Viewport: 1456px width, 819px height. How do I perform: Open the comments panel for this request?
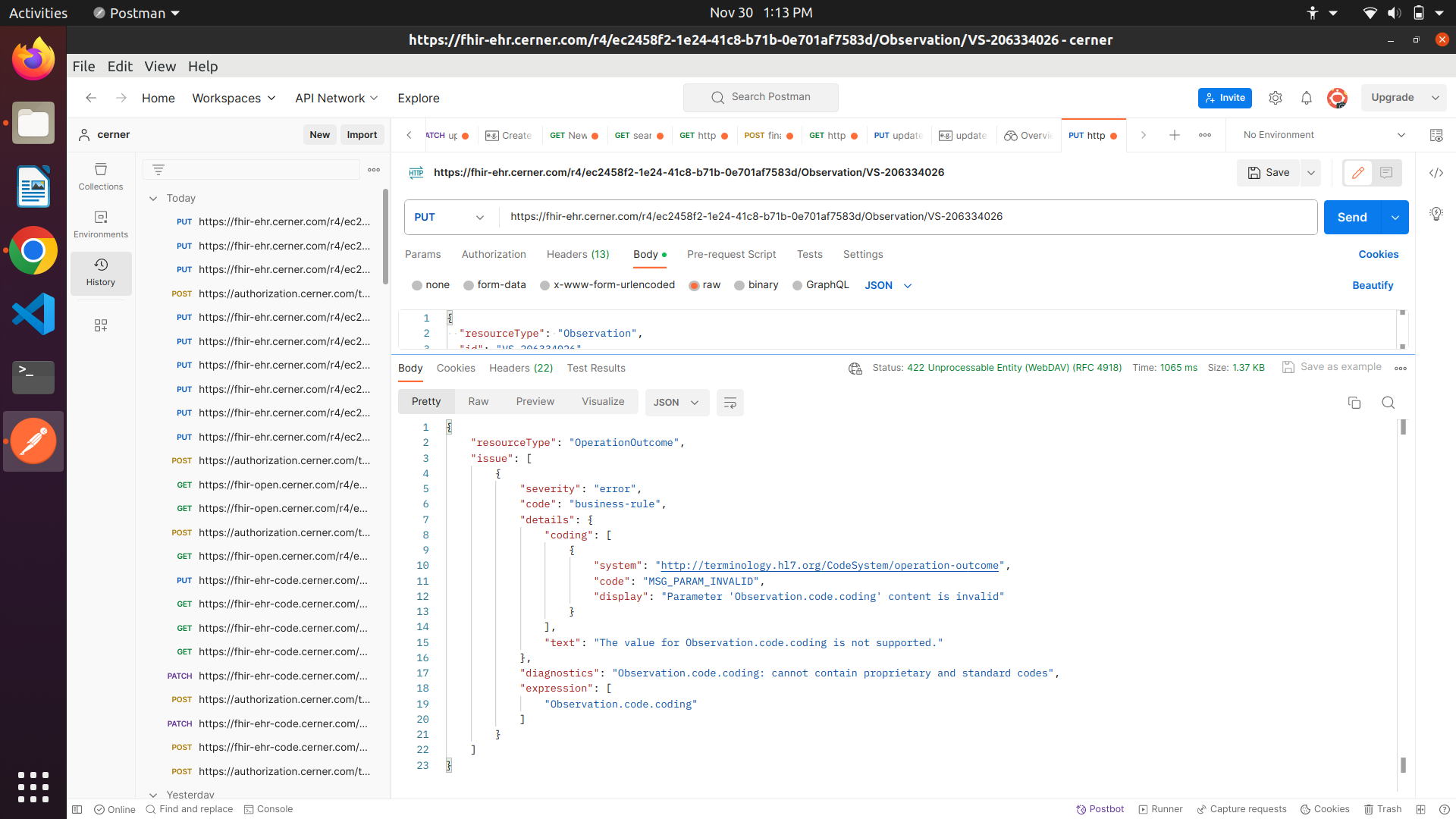(1388, 173)
